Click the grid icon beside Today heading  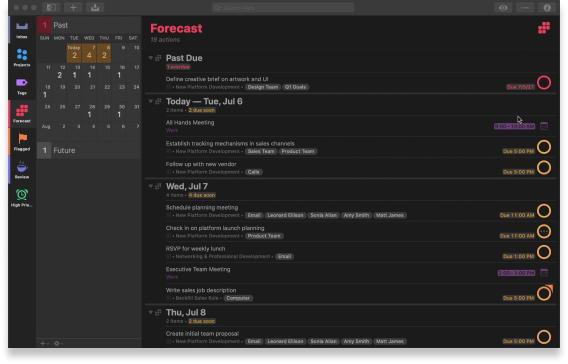click(158, 101)
